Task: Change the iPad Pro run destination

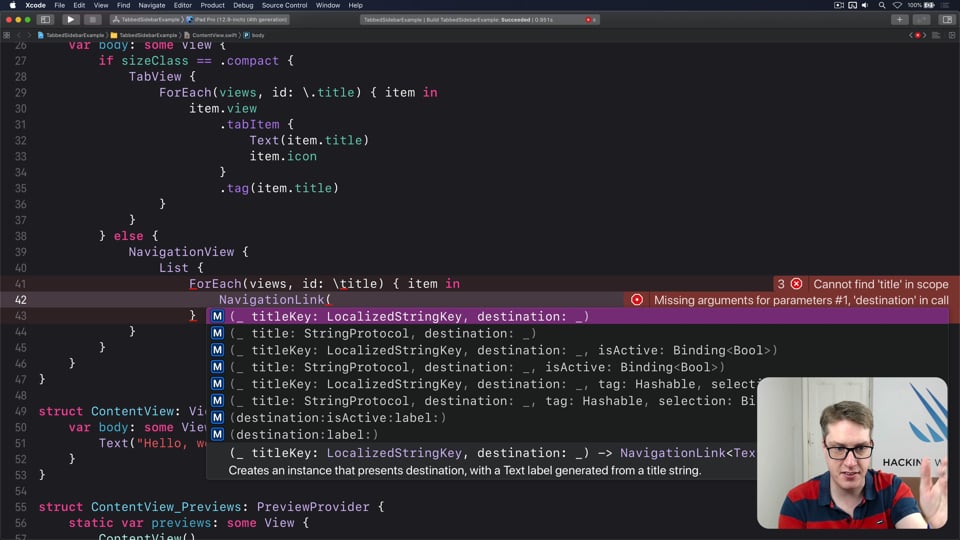Action: [x=238, y=20]
